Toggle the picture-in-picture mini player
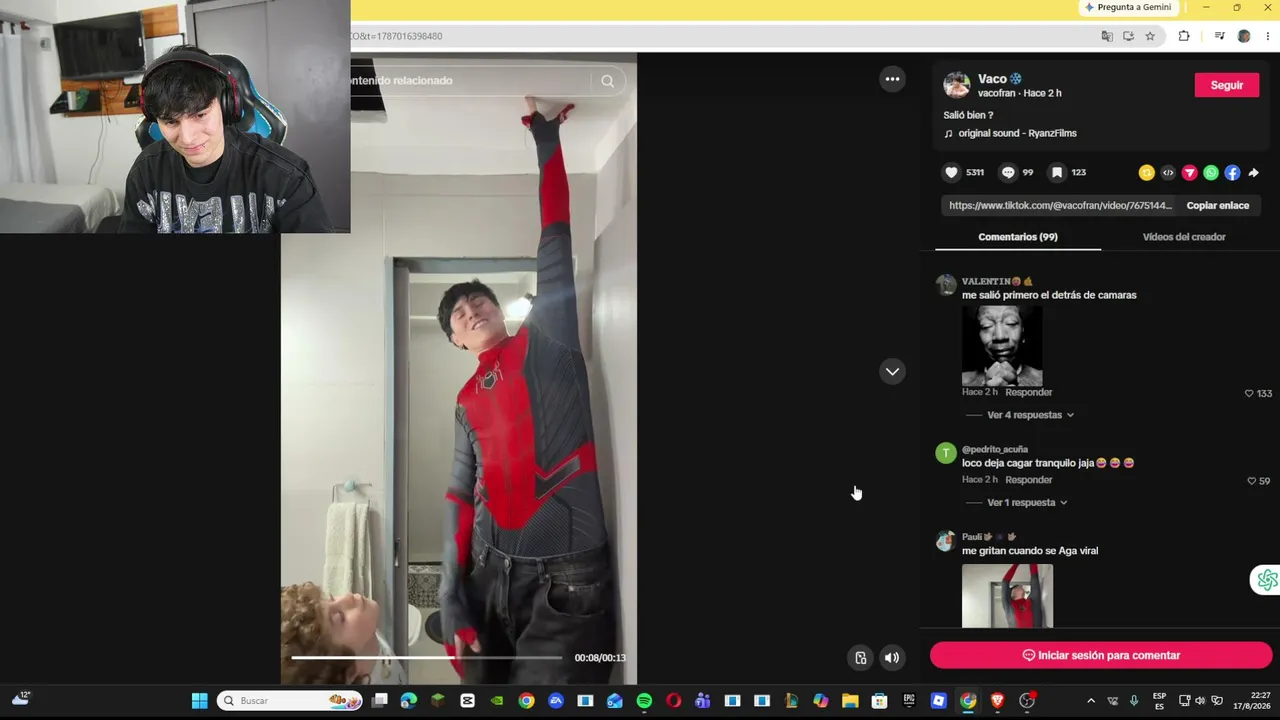 click(x=860, y=657)
